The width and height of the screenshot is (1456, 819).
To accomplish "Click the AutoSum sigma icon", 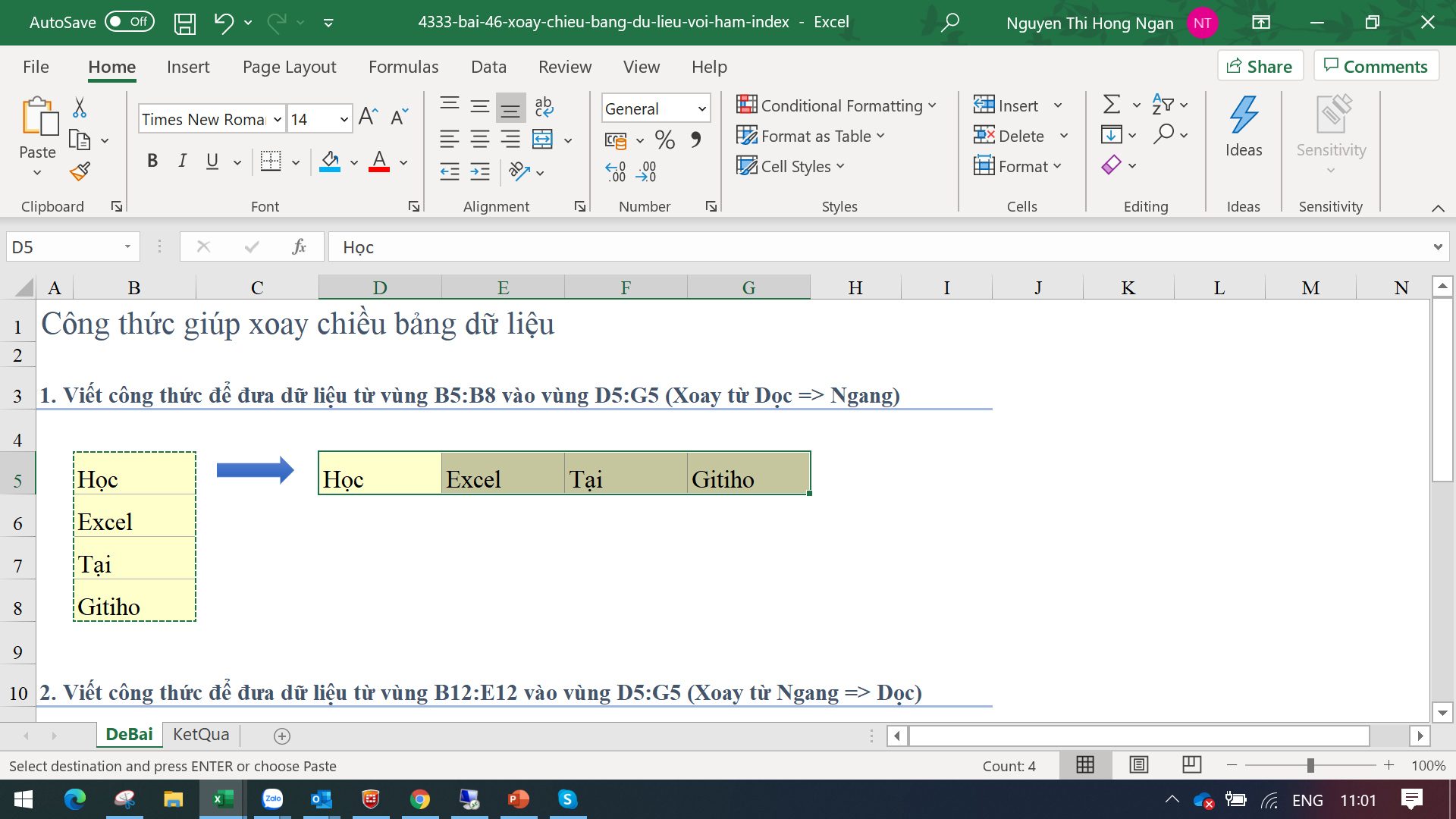I will tap(1112, 105).
